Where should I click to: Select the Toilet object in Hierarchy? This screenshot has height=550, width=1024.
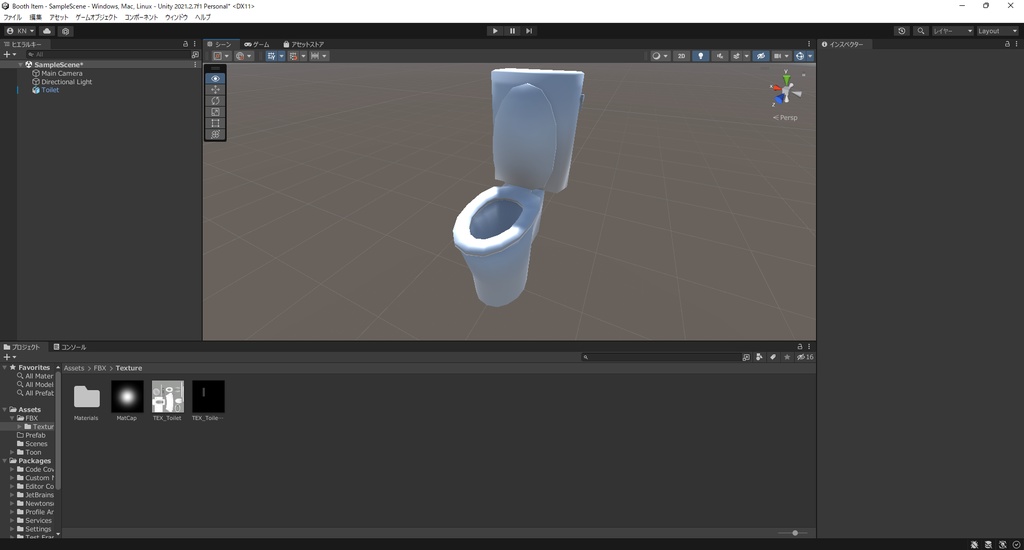pyautogui.click(x=50, y=90)
